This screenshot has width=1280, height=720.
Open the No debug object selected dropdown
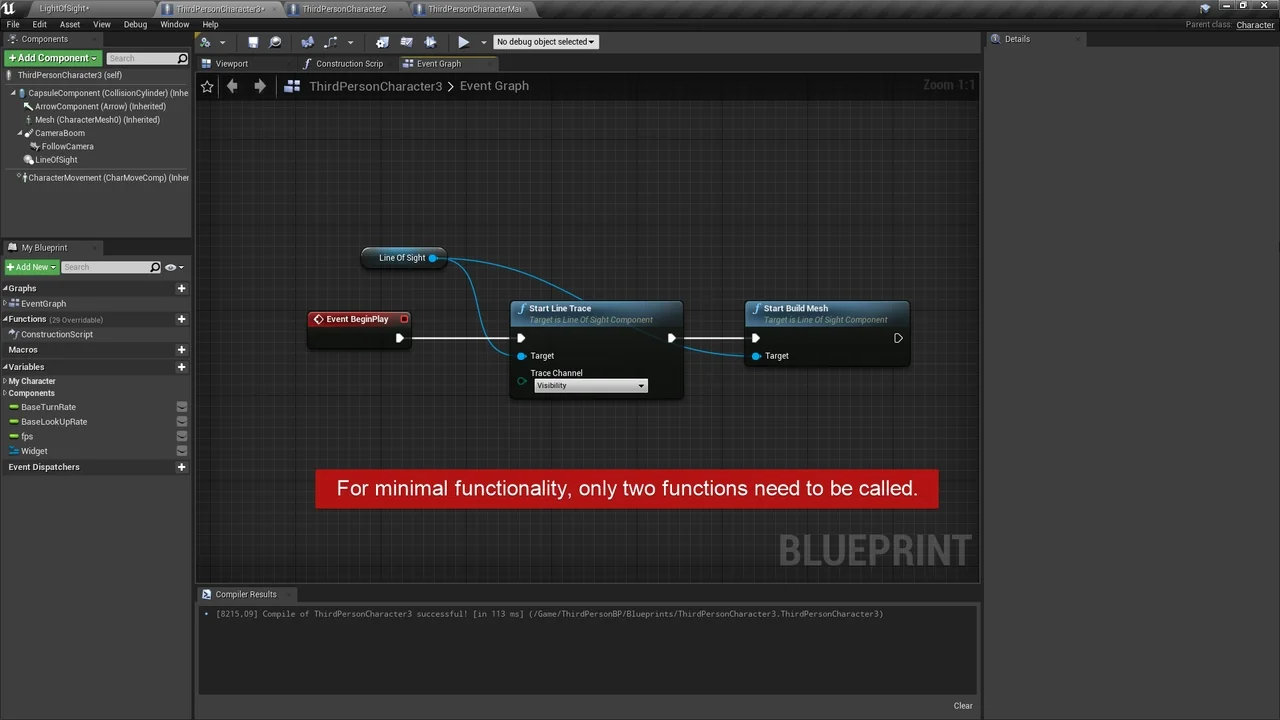pos(546,41)
